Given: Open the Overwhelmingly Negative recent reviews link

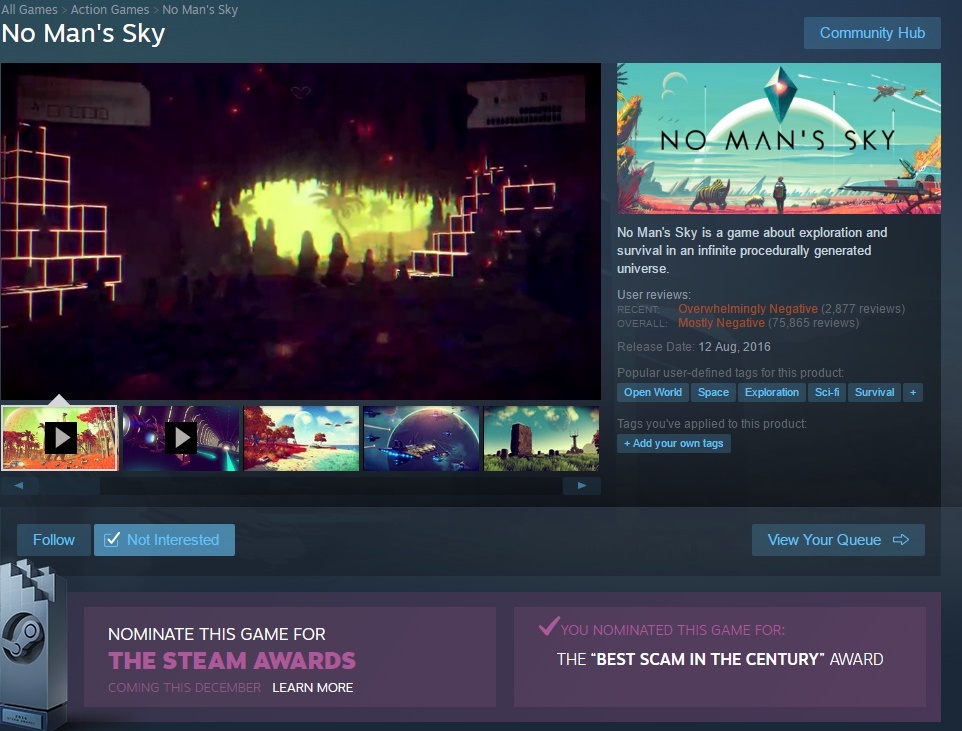Looking at the screenshot, I should tap(747, 309).
